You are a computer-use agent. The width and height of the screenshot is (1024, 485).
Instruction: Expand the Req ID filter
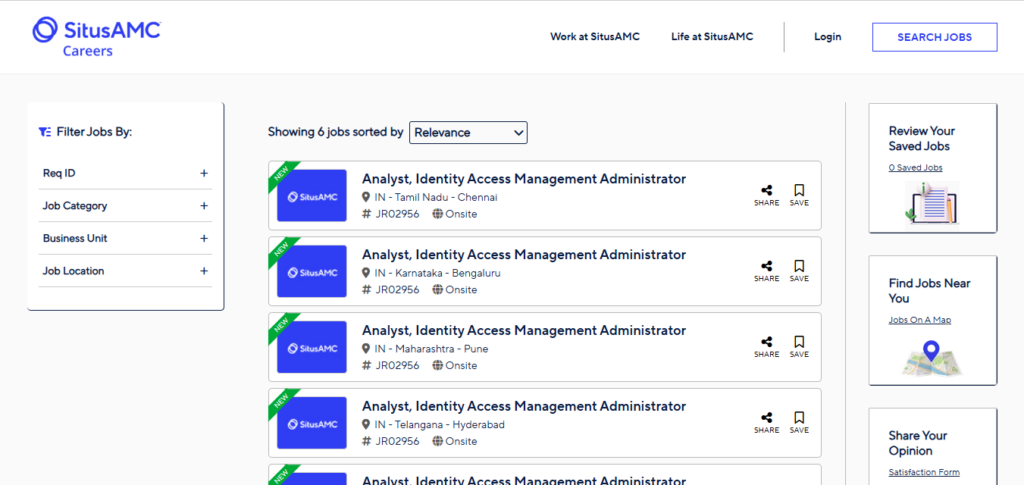(x=125, y=173)
